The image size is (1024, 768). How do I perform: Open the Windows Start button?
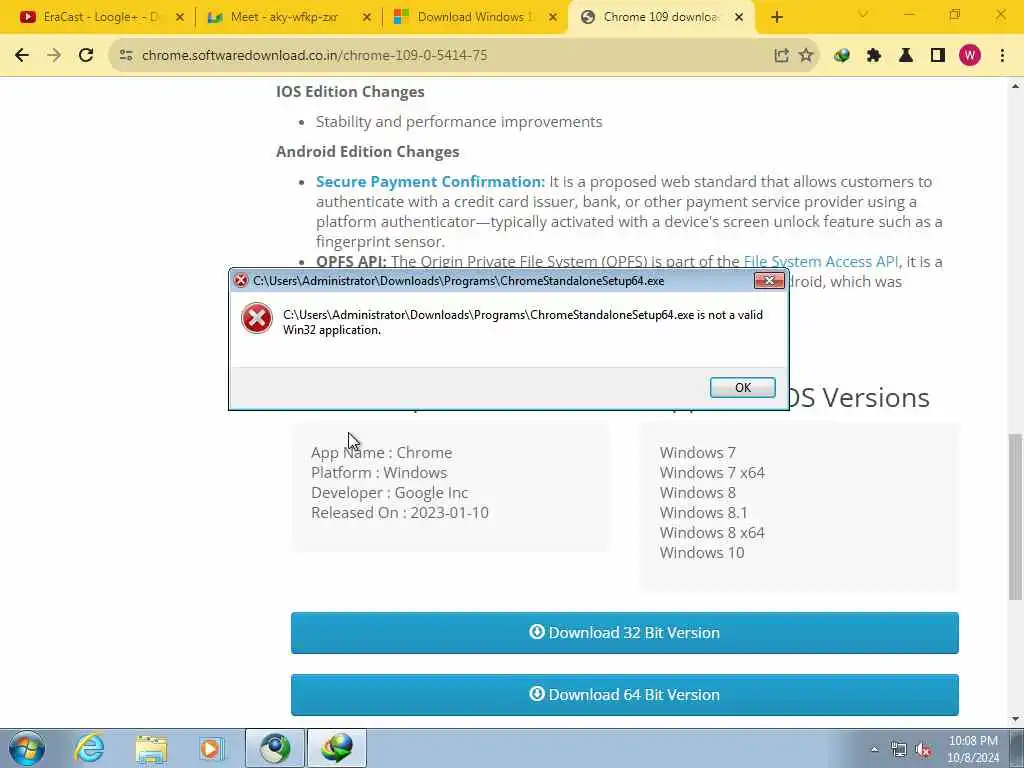(x=27, y=748)
